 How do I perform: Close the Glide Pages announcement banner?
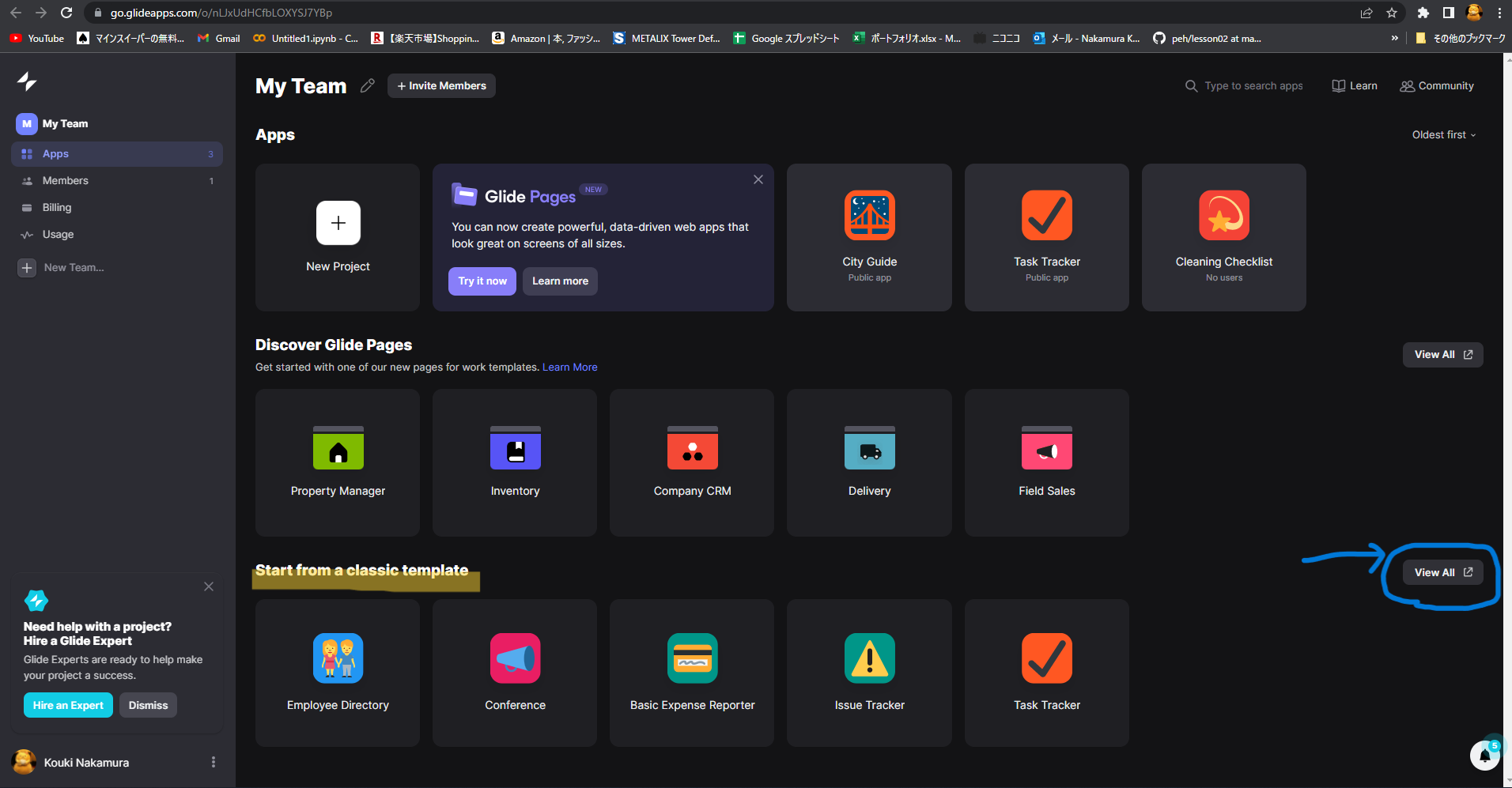pyautogui.click(x=758, y=179)
